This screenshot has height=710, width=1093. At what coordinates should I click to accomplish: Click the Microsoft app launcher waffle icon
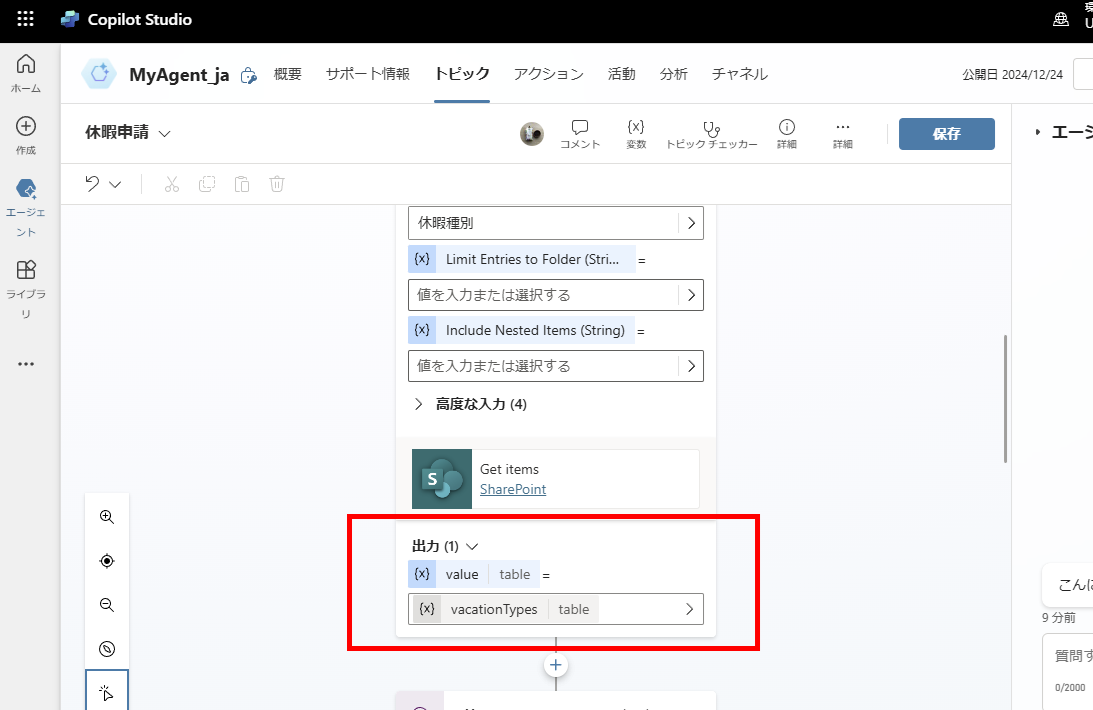pyautogui.click(x=24, y=18)
